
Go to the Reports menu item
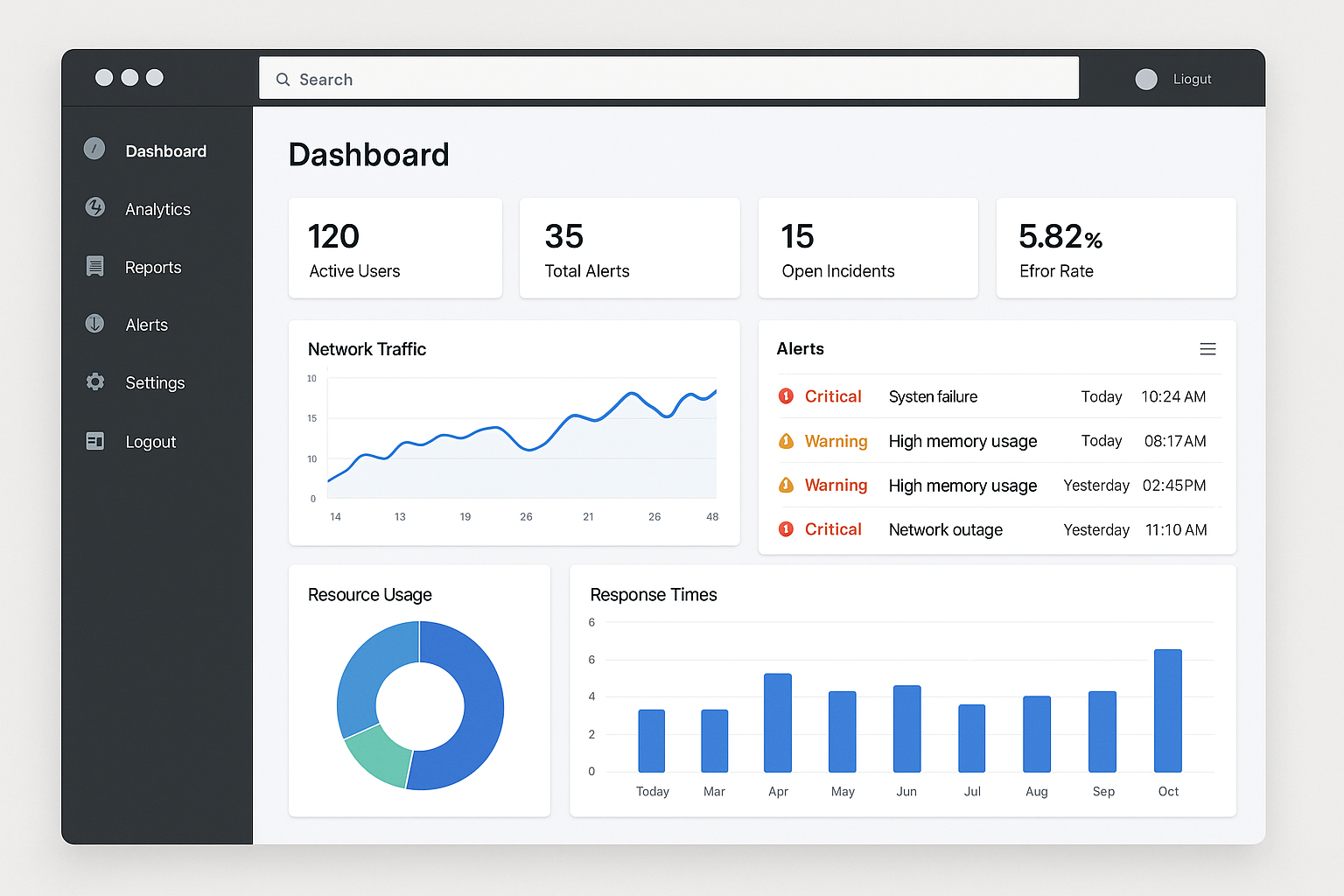click(153, 268)
